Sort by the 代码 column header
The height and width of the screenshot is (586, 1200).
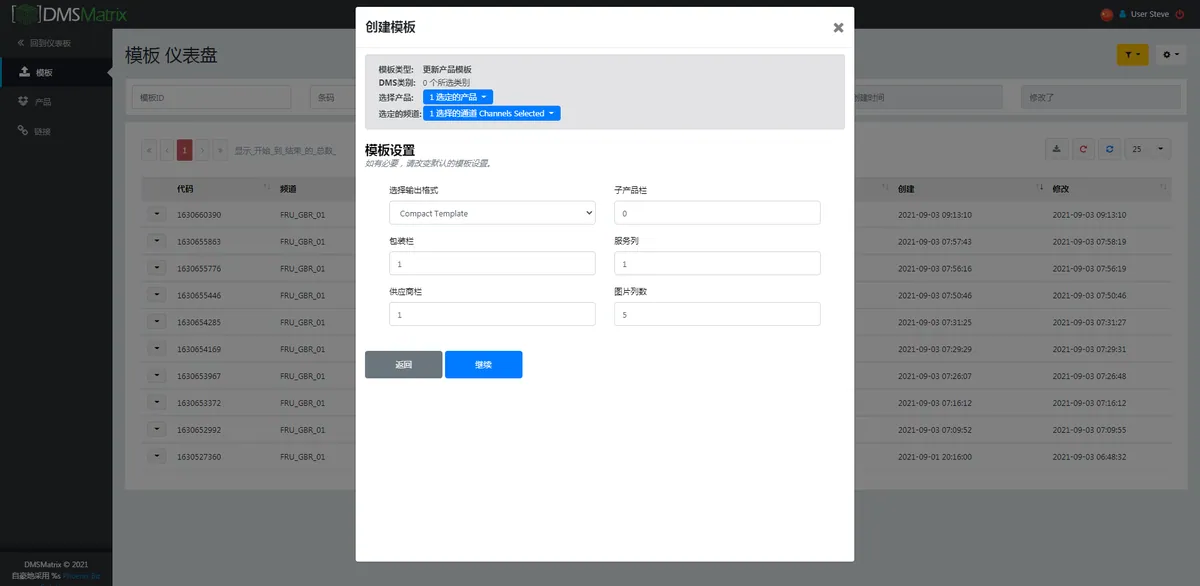(221, 189)
